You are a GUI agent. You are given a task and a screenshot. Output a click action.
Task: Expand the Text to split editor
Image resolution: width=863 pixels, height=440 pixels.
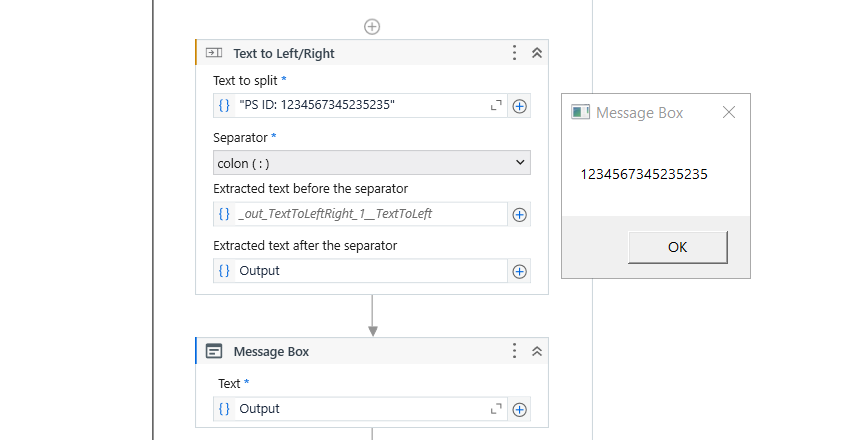(x=496, y=105)
